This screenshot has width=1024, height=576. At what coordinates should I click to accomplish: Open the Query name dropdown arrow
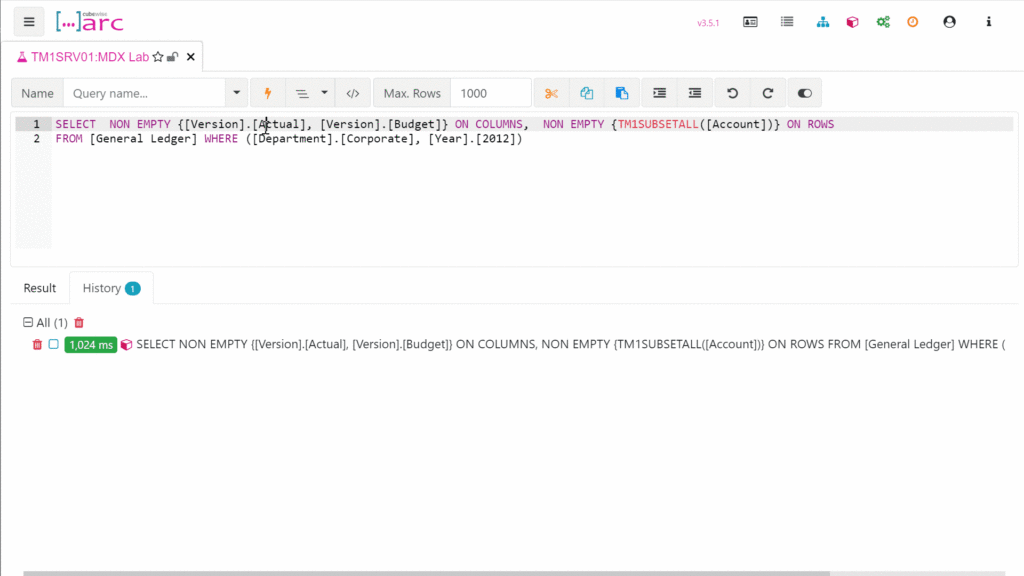pos(237,93)
